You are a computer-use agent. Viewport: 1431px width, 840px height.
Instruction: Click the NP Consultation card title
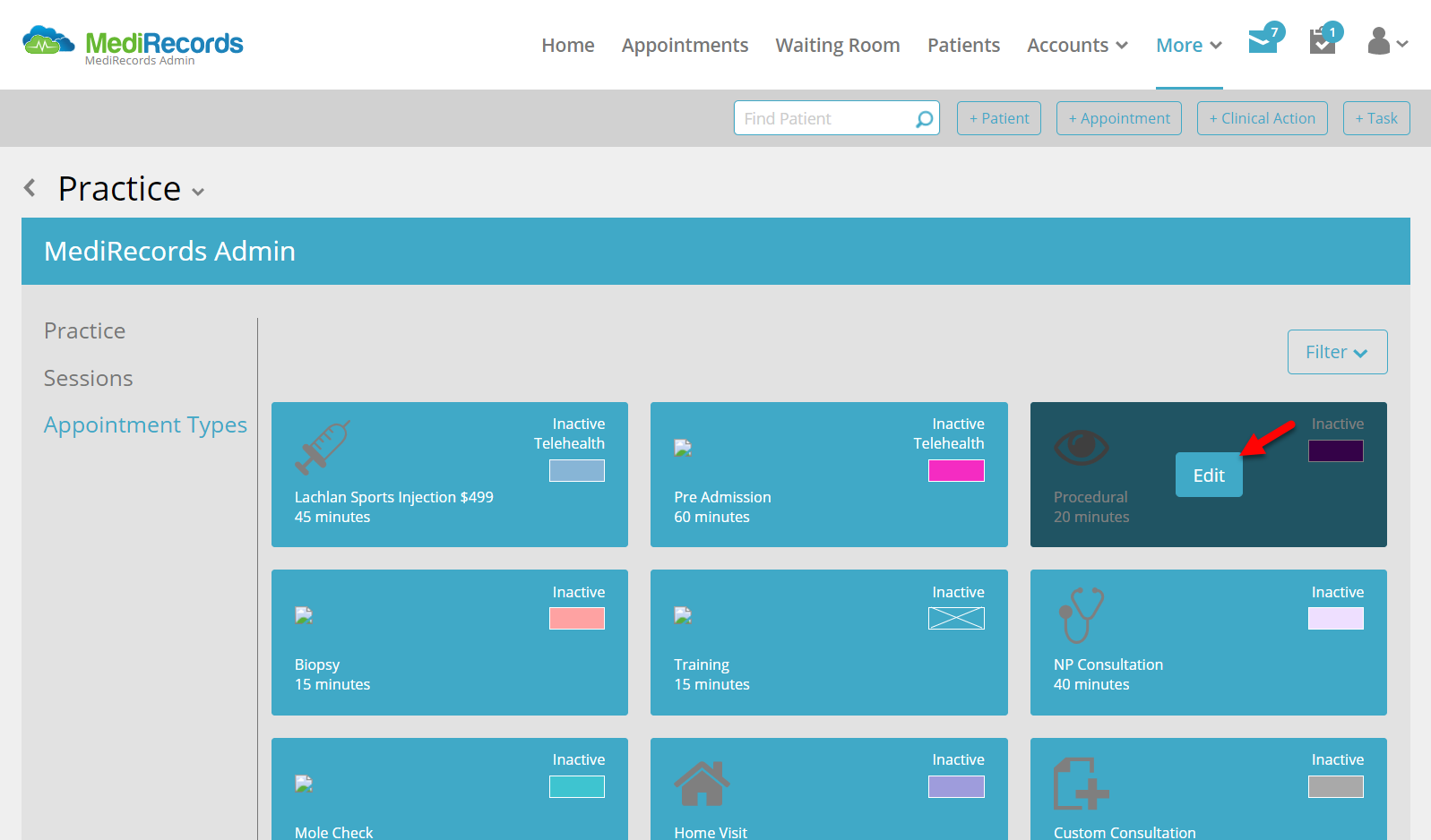(1108, 664)
